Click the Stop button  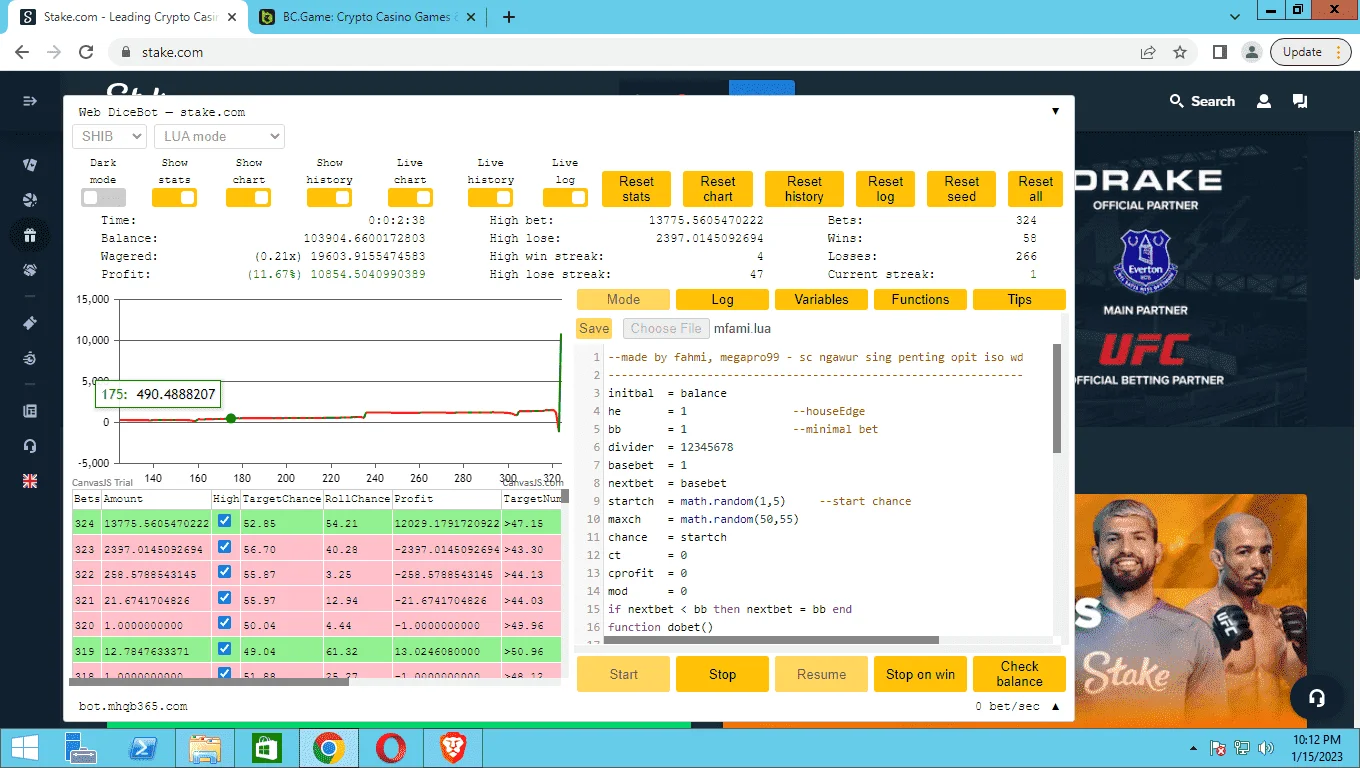tap(722, 674)
